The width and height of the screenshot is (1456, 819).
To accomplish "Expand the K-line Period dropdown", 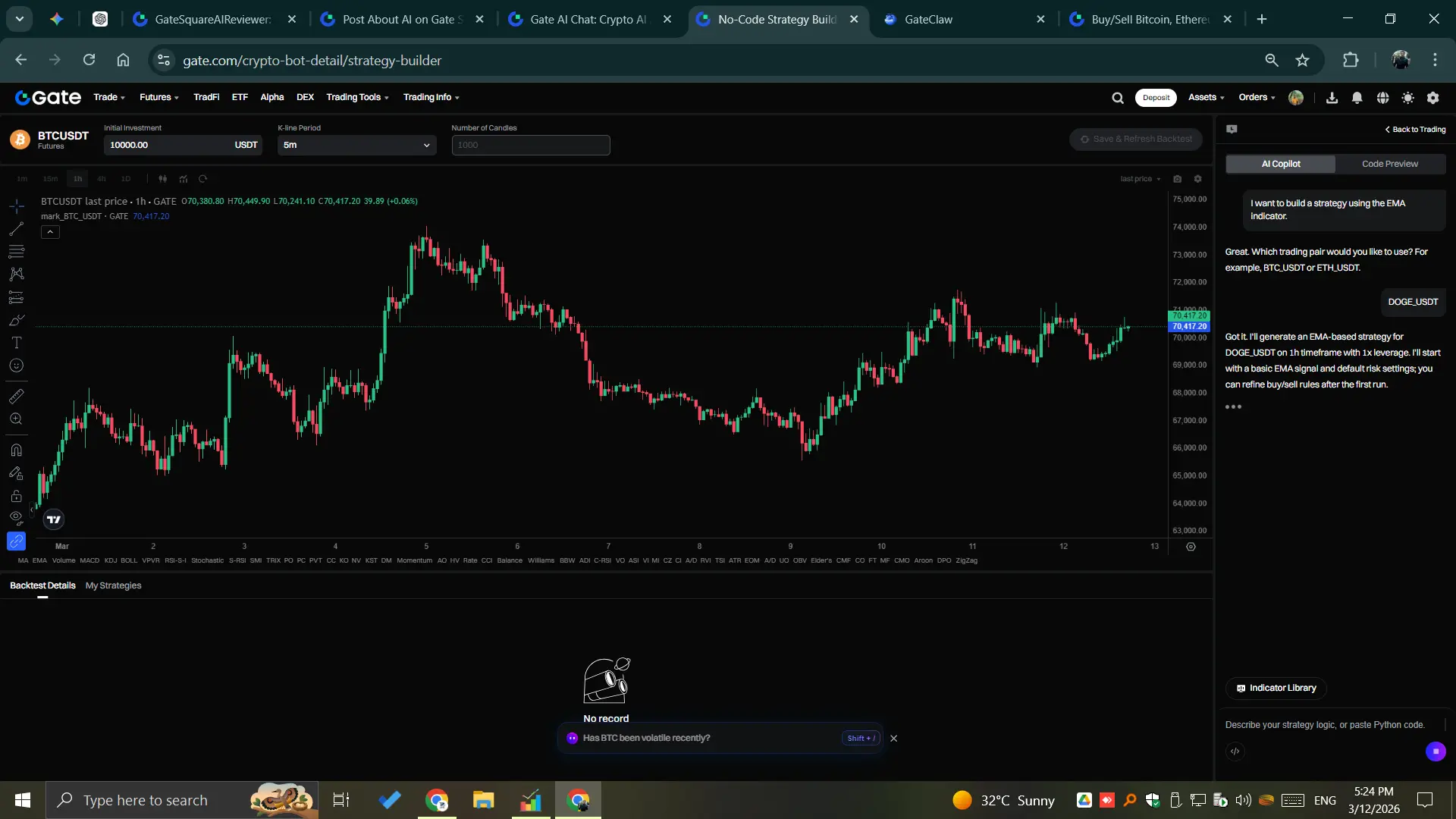I will point(356,145).
